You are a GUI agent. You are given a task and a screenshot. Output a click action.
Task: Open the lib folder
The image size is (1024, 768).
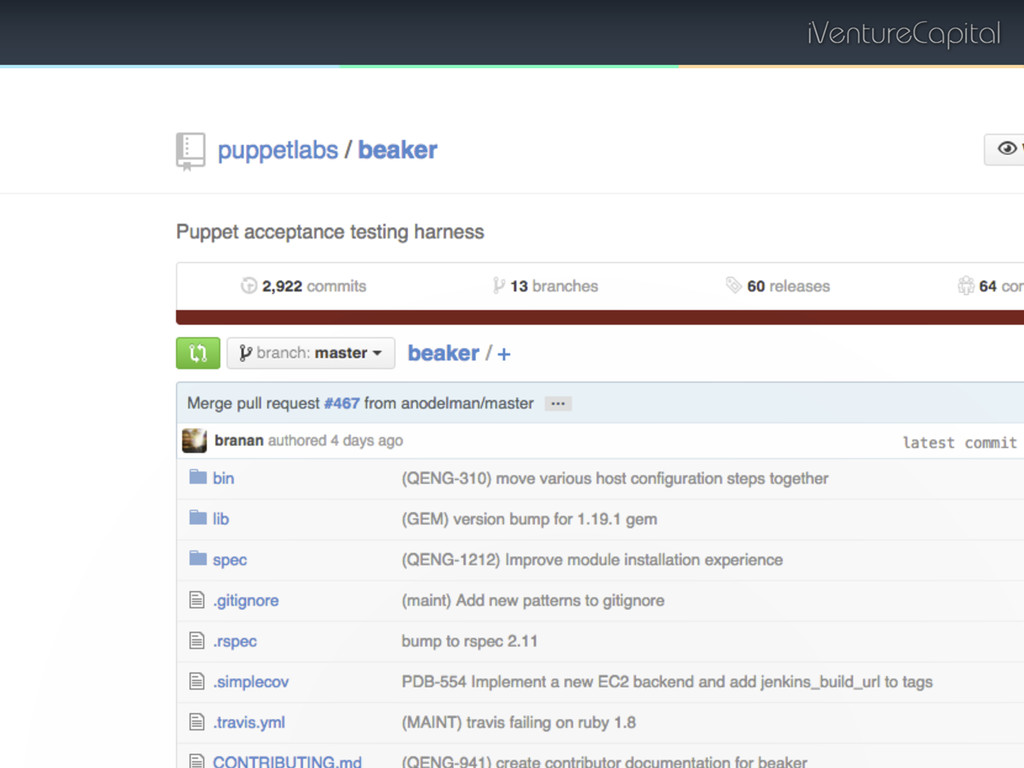pos(221,519)
